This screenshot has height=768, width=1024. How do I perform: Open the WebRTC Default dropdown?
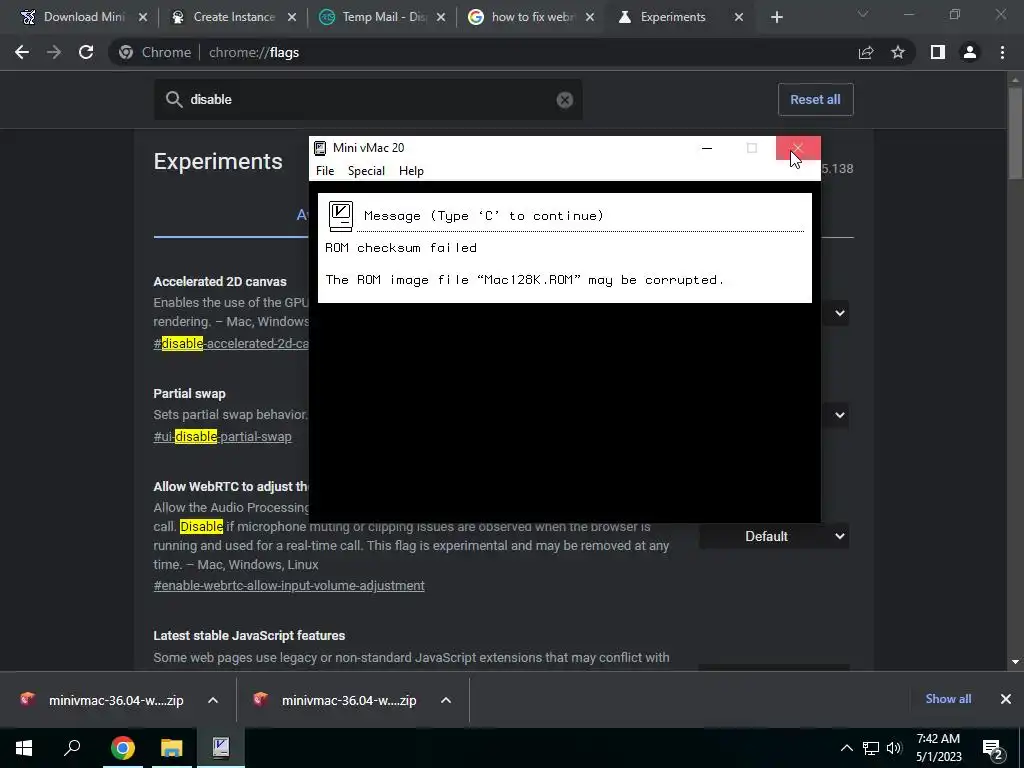click(774, 536)
